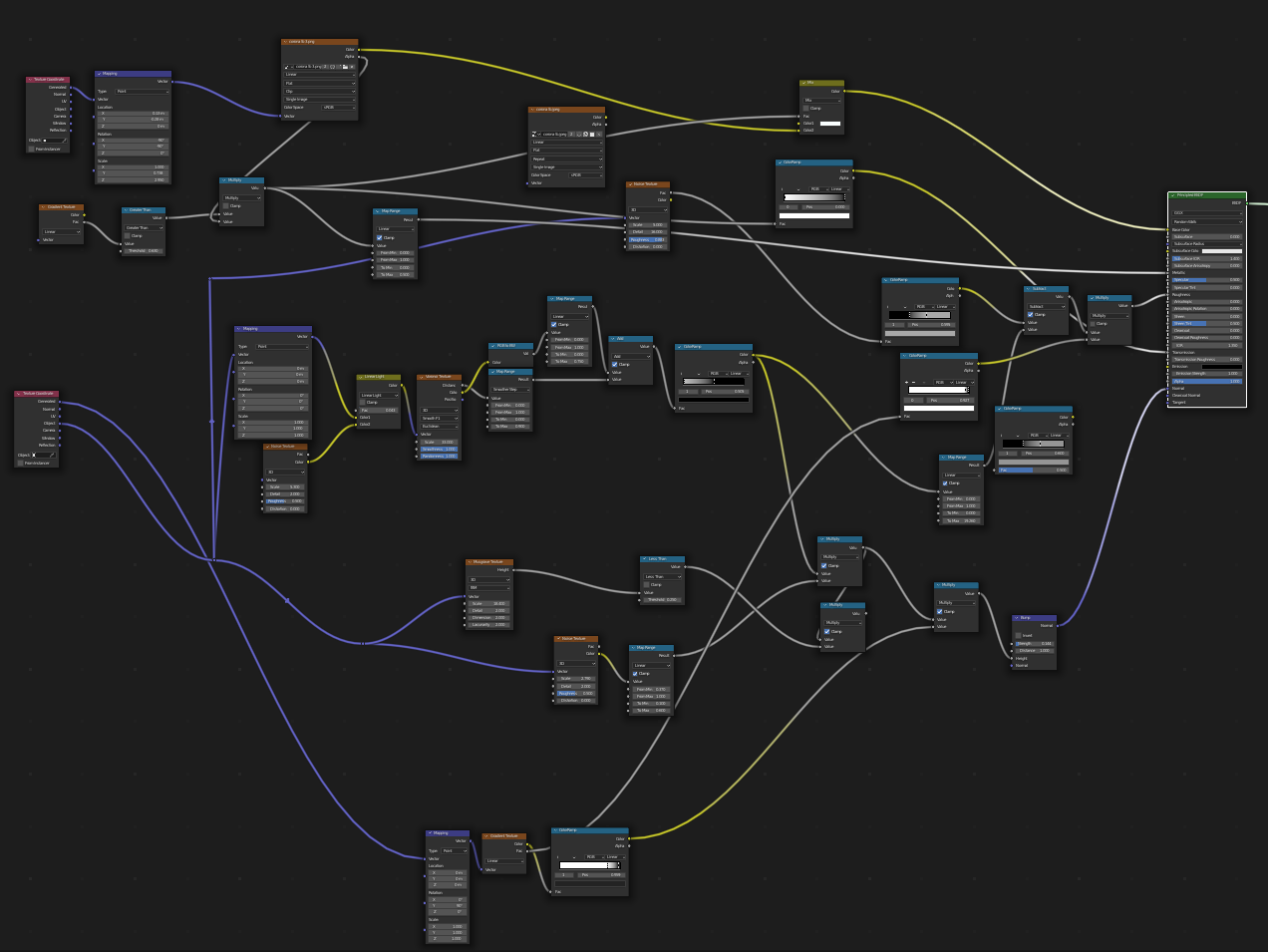This screenshot has height=952, width=1268.
Task: Click the black Emission color swatch
Action: tap(1221, 367)
